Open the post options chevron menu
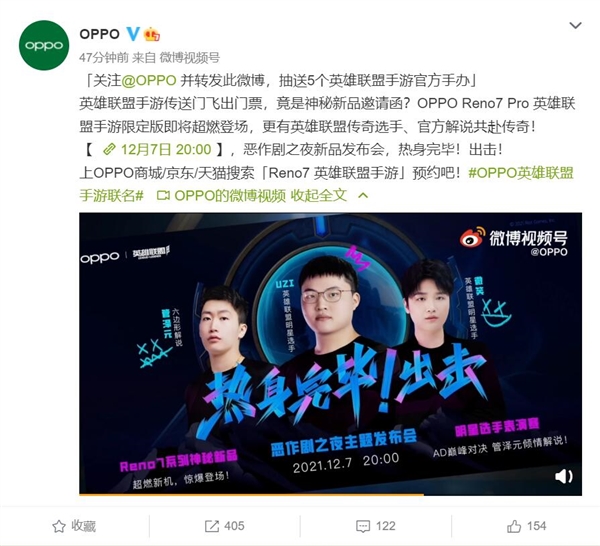 [x=576, y=26]
